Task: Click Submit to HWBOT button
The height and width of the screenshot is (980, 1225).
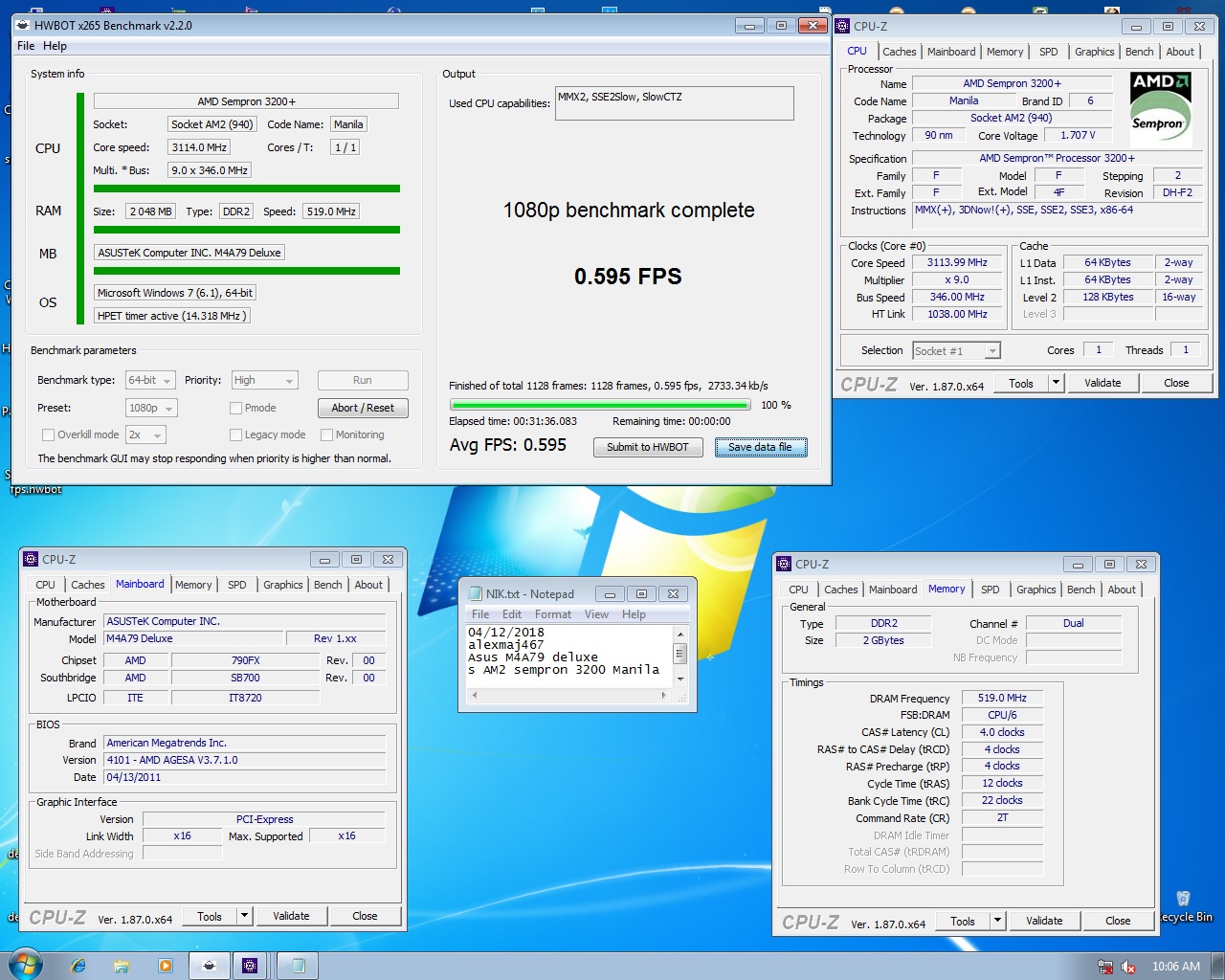Action: click(x=648, y=447)
